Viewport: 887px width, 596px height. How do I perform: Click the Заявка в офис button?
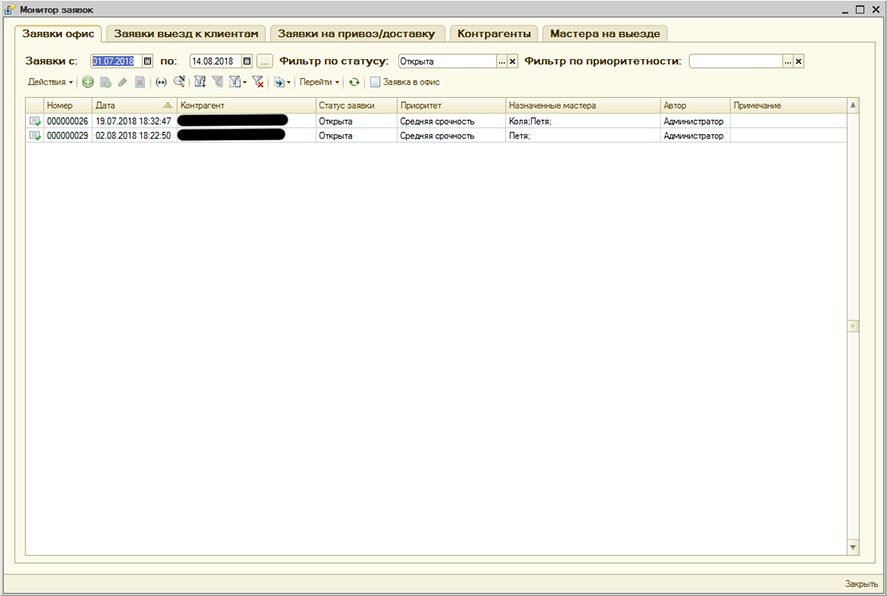[x=404, y=82]
